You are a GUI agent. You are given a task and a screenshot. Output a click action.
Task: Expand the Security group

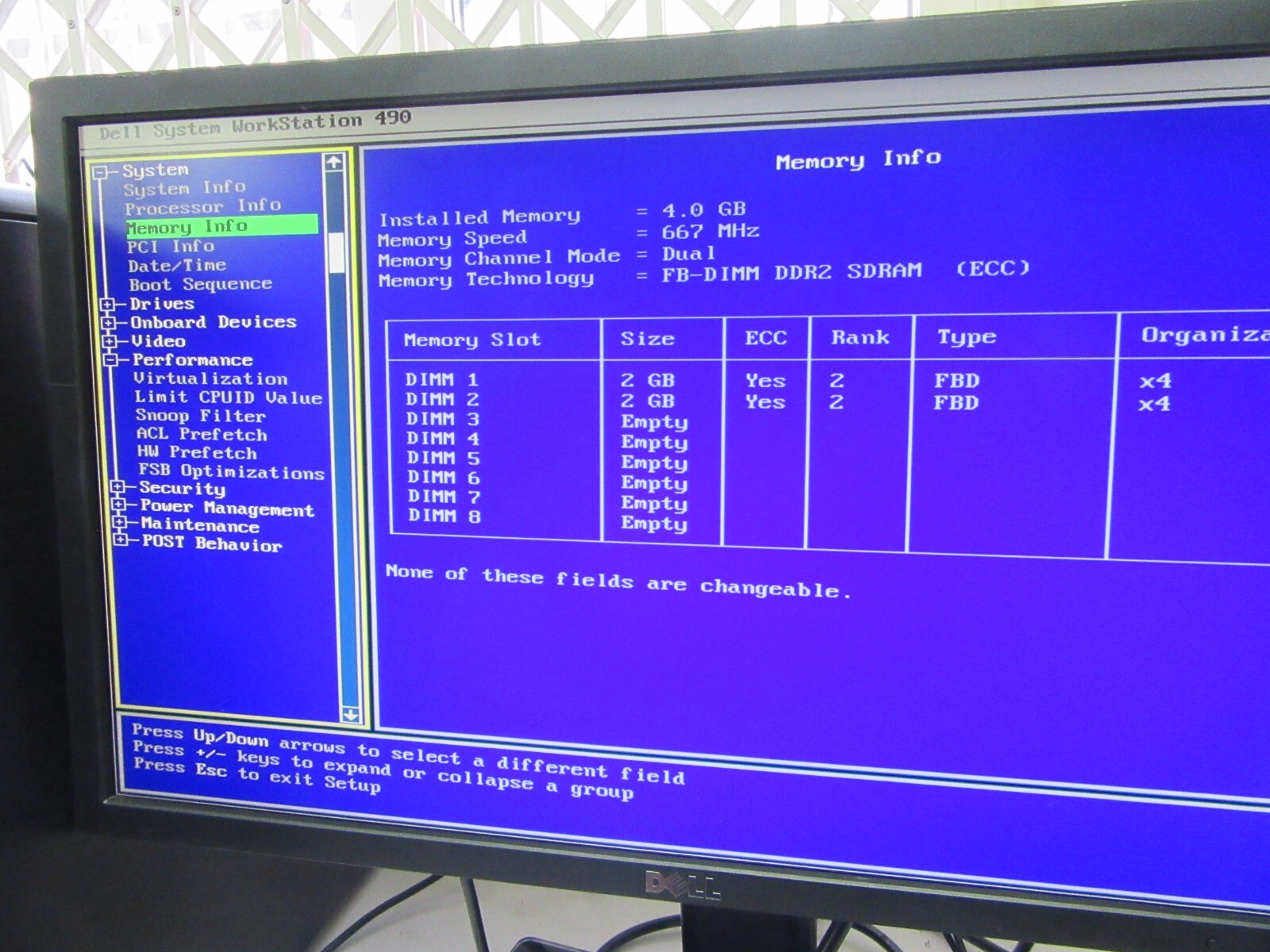118,487
